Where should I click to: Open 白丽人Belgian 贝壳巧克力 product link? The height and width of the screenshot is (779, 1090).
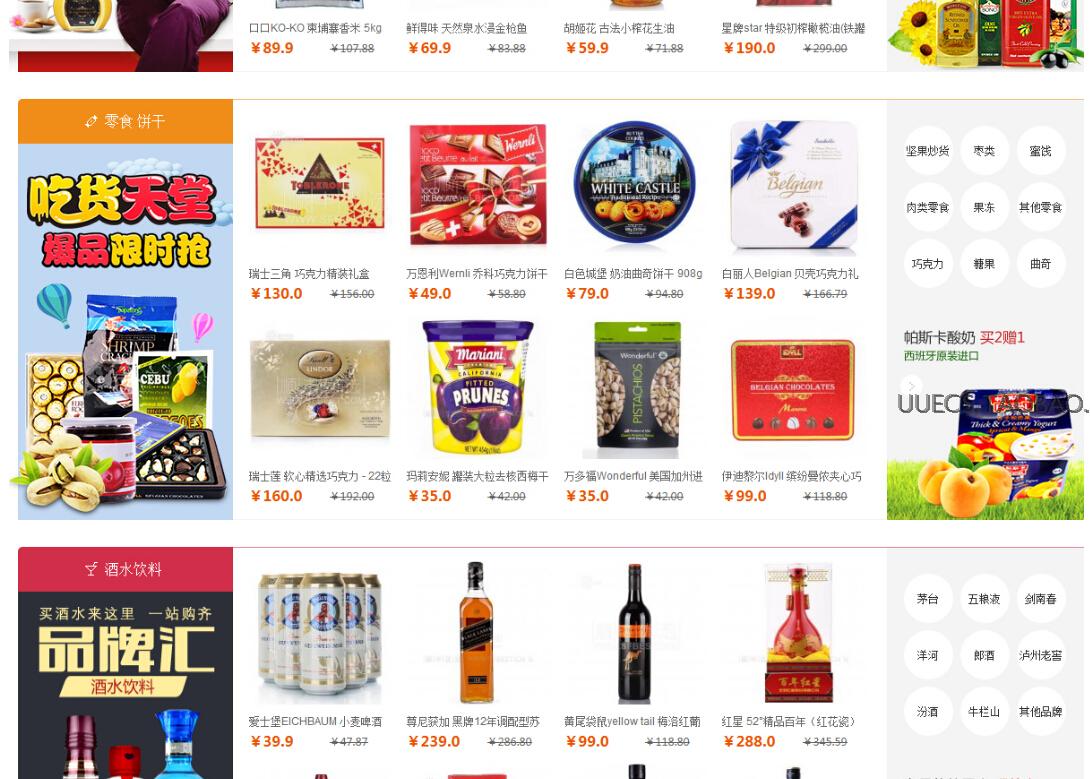pyautogui.click(x=790, y=274)
